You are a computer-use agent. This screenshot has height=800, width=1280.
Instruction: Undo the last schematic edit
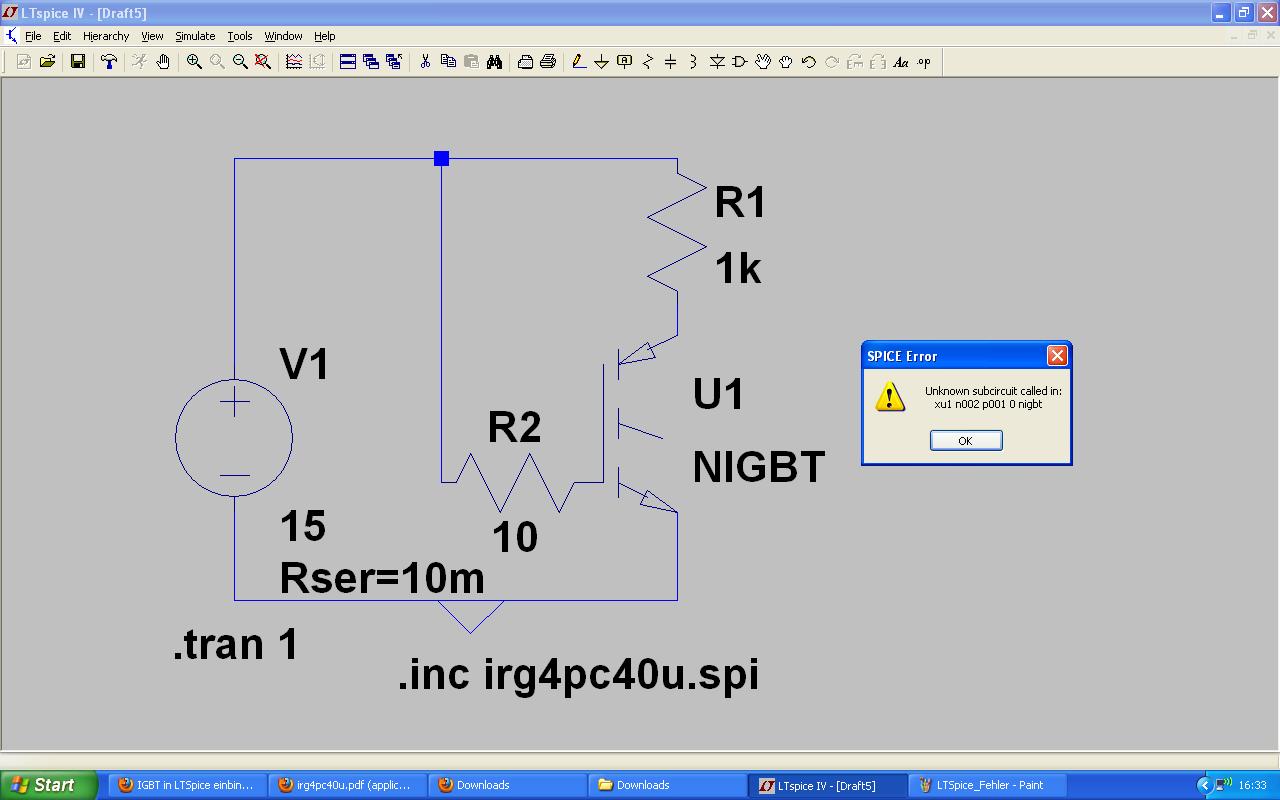click(808, 61)
